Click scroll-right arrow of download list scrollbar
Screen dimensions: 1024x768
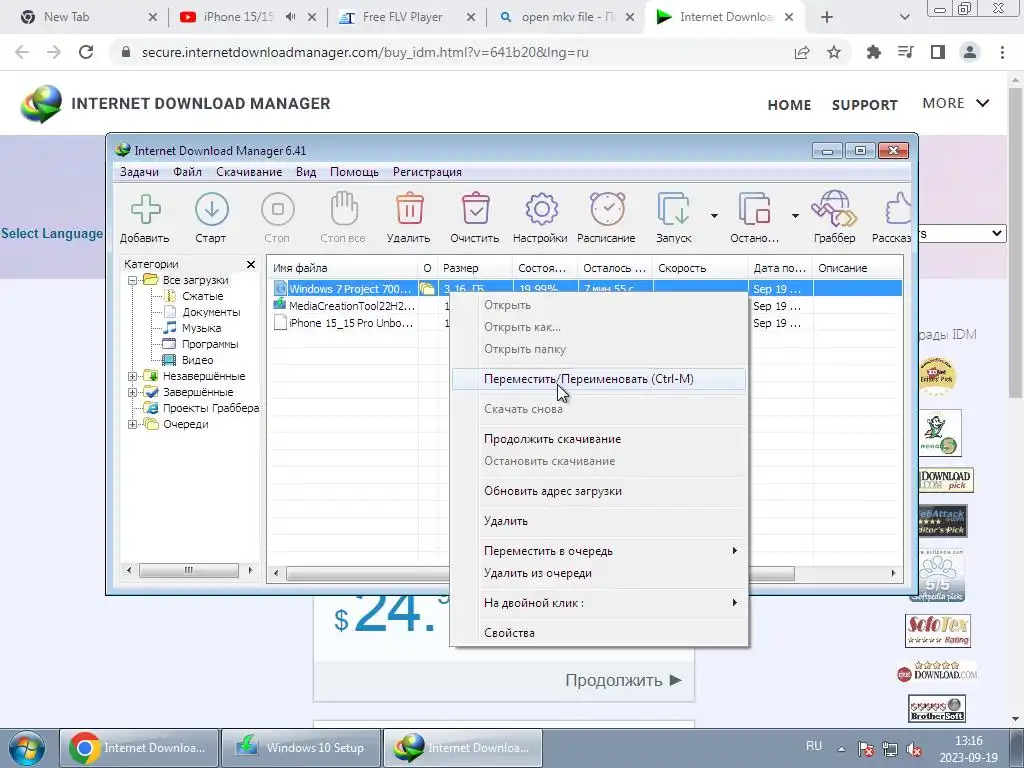893,573
